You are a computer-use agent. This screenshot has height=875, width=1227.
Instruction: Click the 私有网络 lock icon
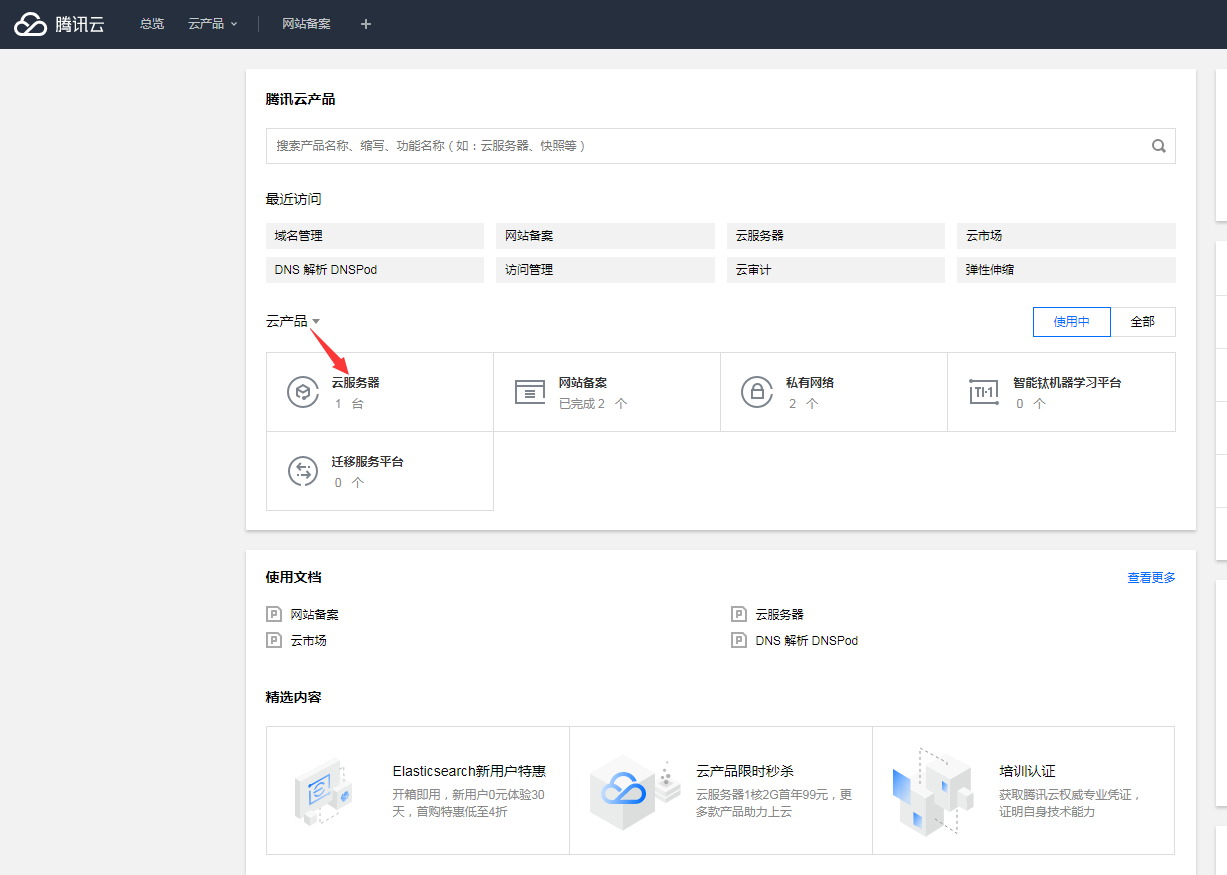(757, 392)
